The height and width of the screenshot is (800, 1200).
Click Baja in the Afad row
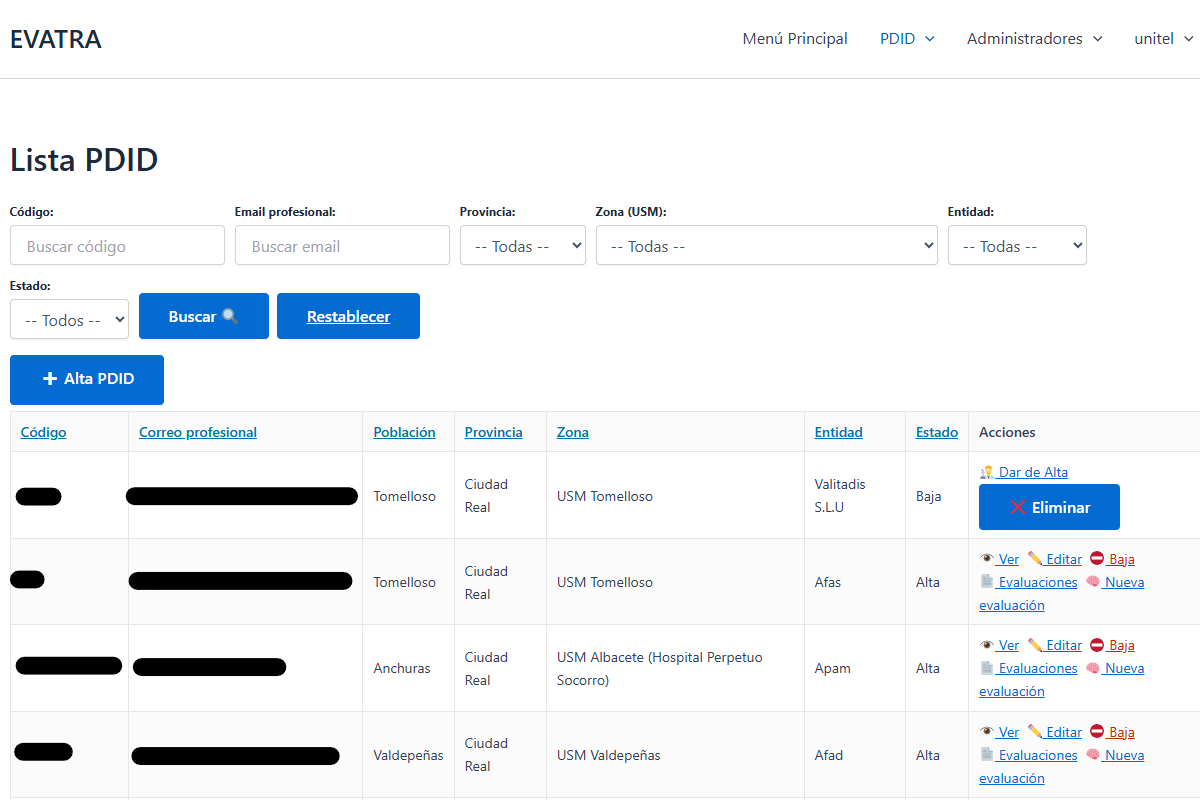1112,732
